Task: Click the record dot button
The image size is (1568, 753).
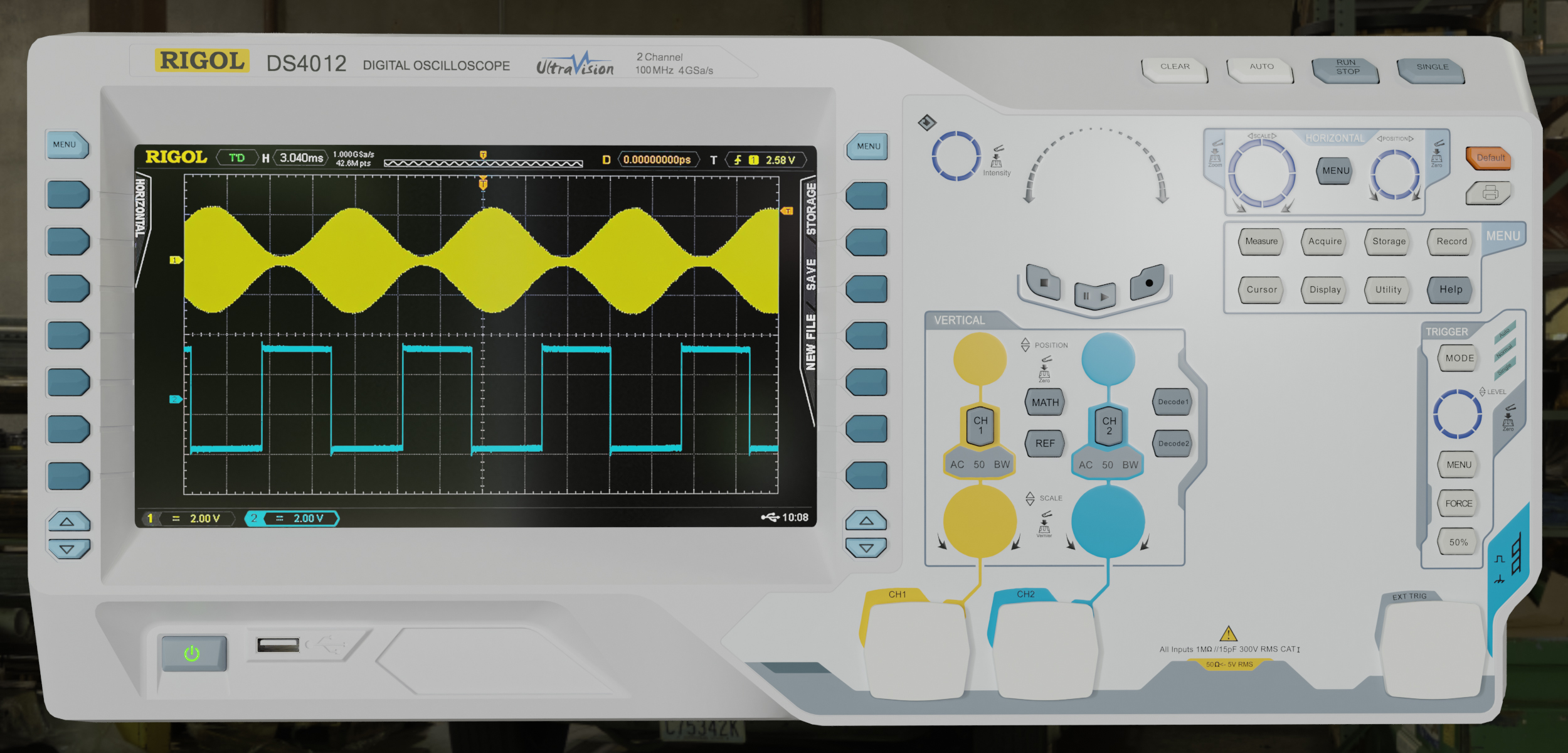Action: [1148, 282]
